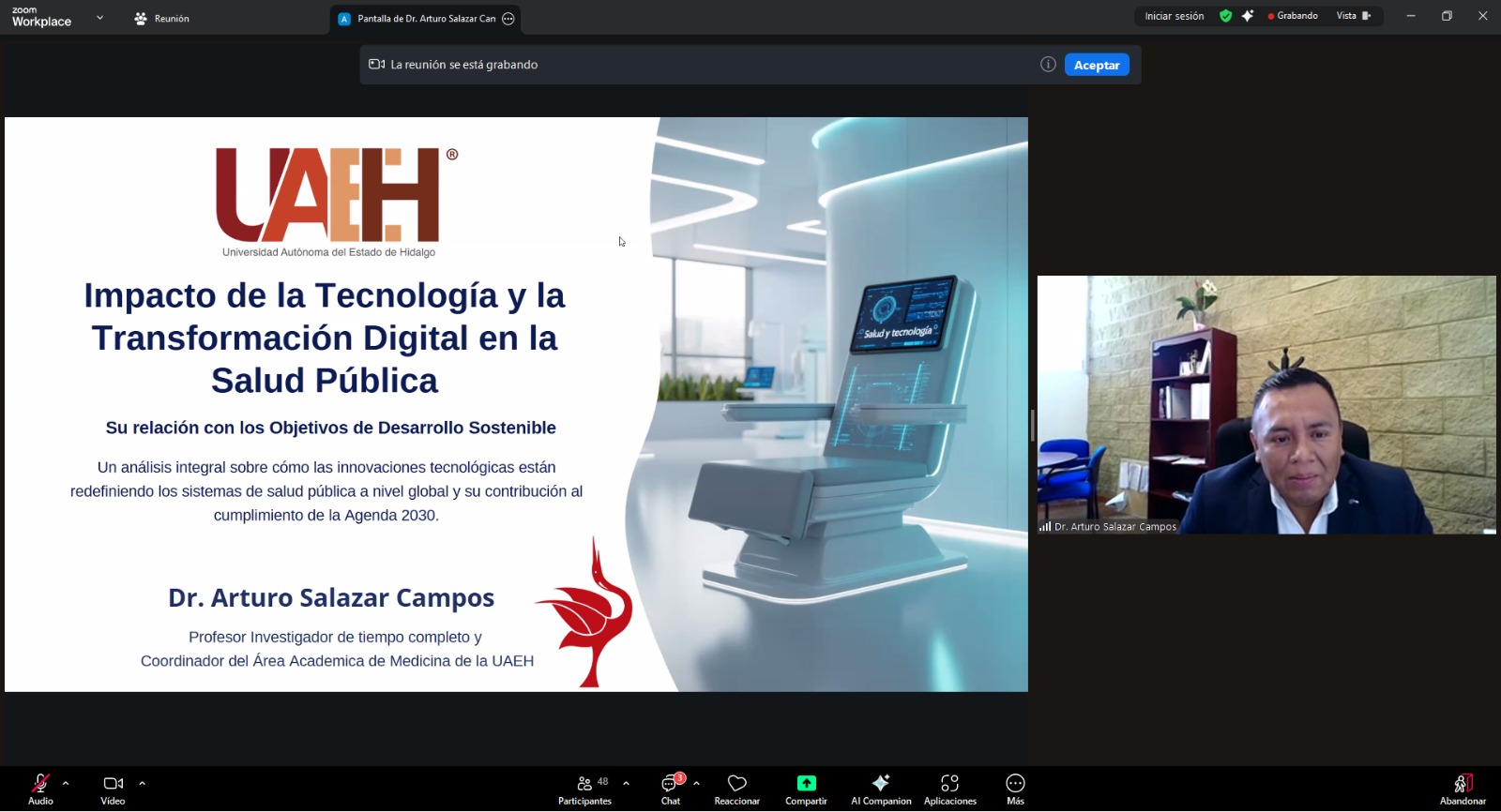This screenshot has height=812, width=1501.
Task: Open Aplicaciones in the bottom toolbar
Action: coord(949,789)
